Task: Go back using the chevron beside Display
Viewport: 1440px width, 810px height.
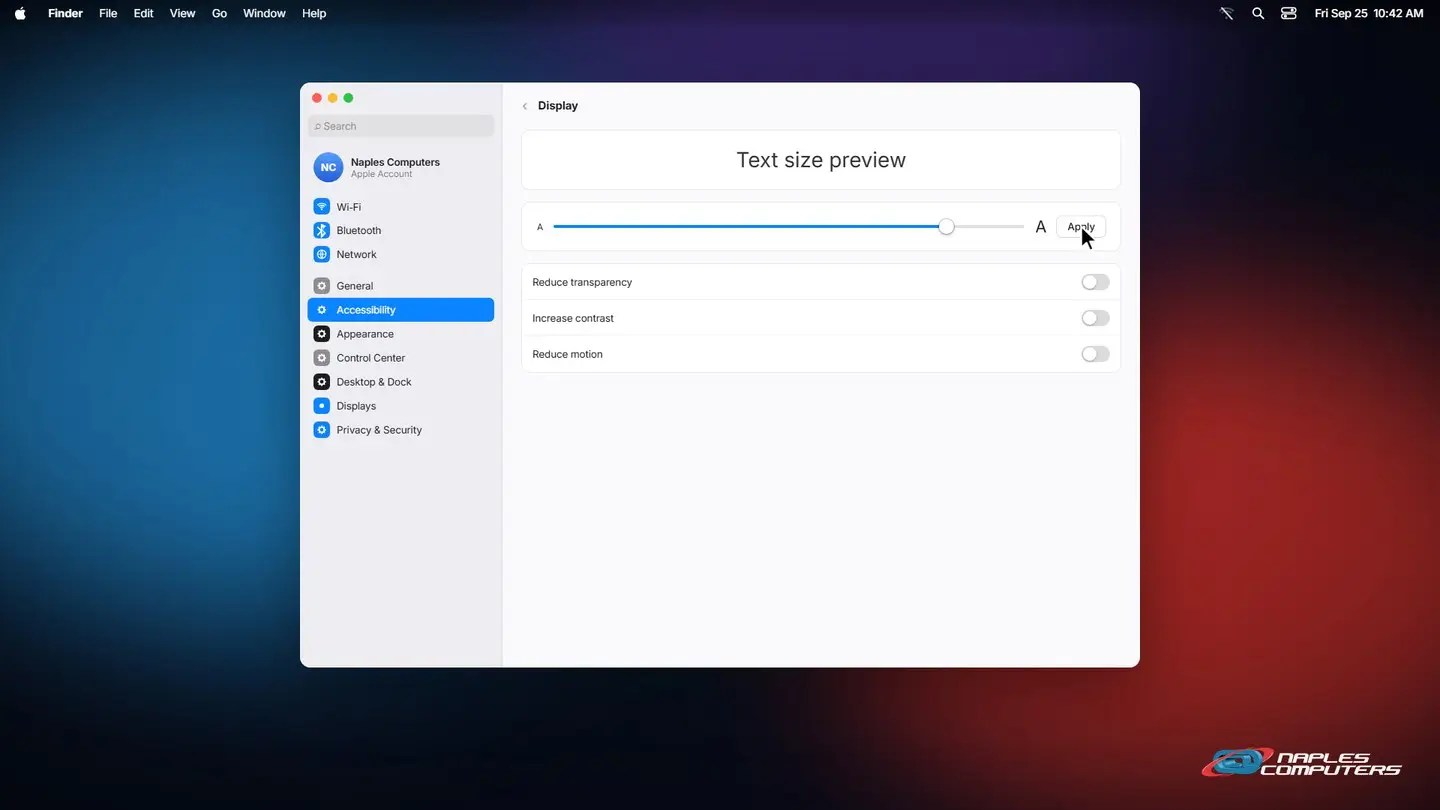Action: 525,106
